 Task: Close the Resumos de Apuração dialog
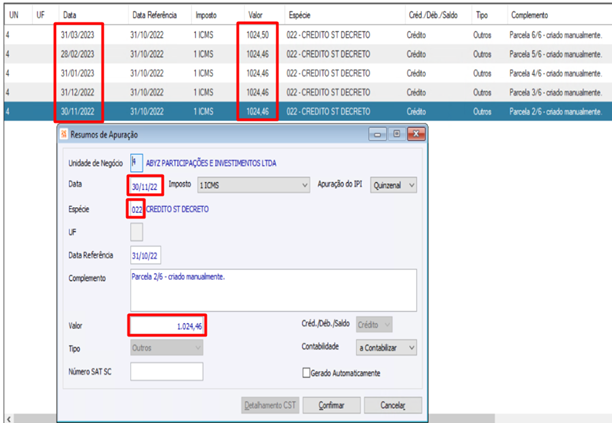416,134
